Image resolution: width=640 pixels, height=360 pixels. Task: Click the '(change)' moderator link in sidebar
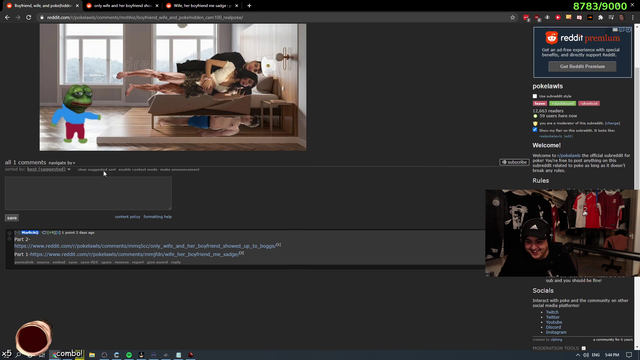coord(612,123)
